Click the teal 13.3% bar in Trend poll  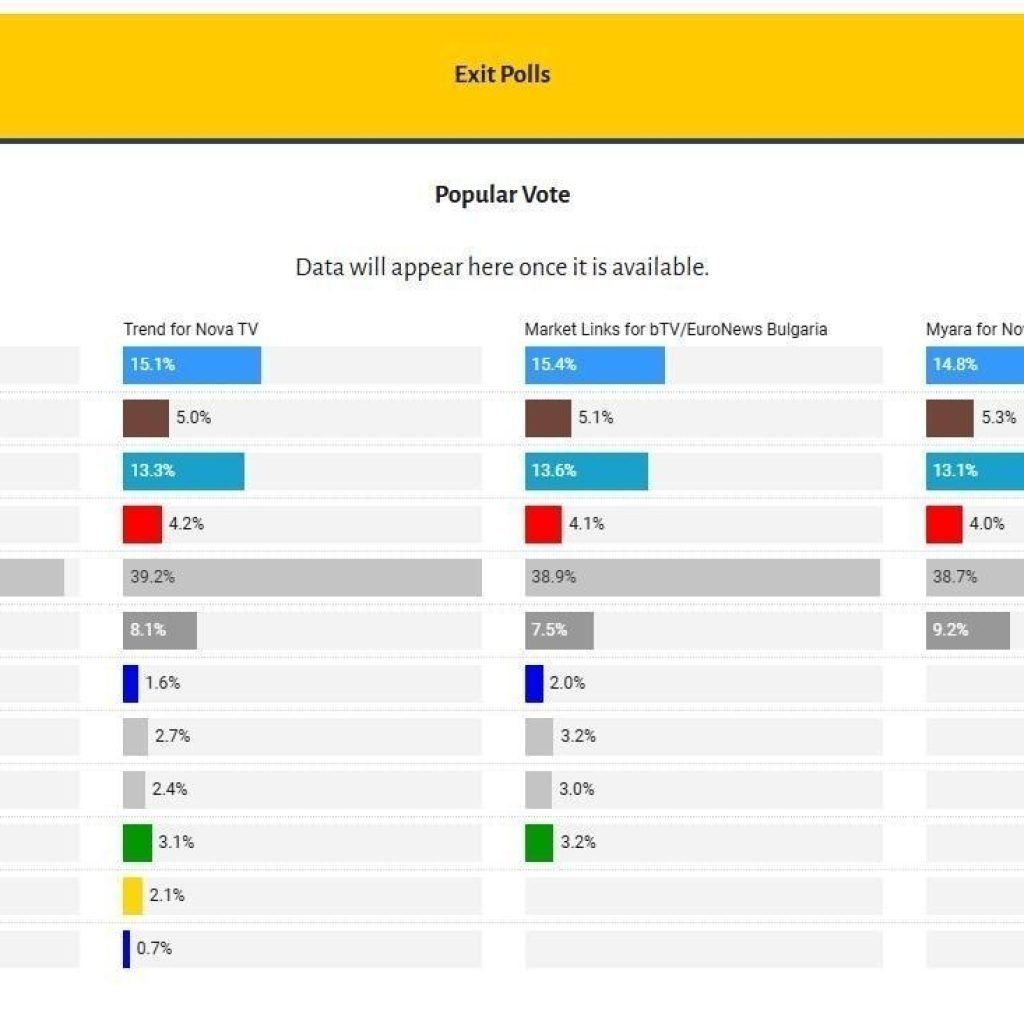click(x=184, y=471)
